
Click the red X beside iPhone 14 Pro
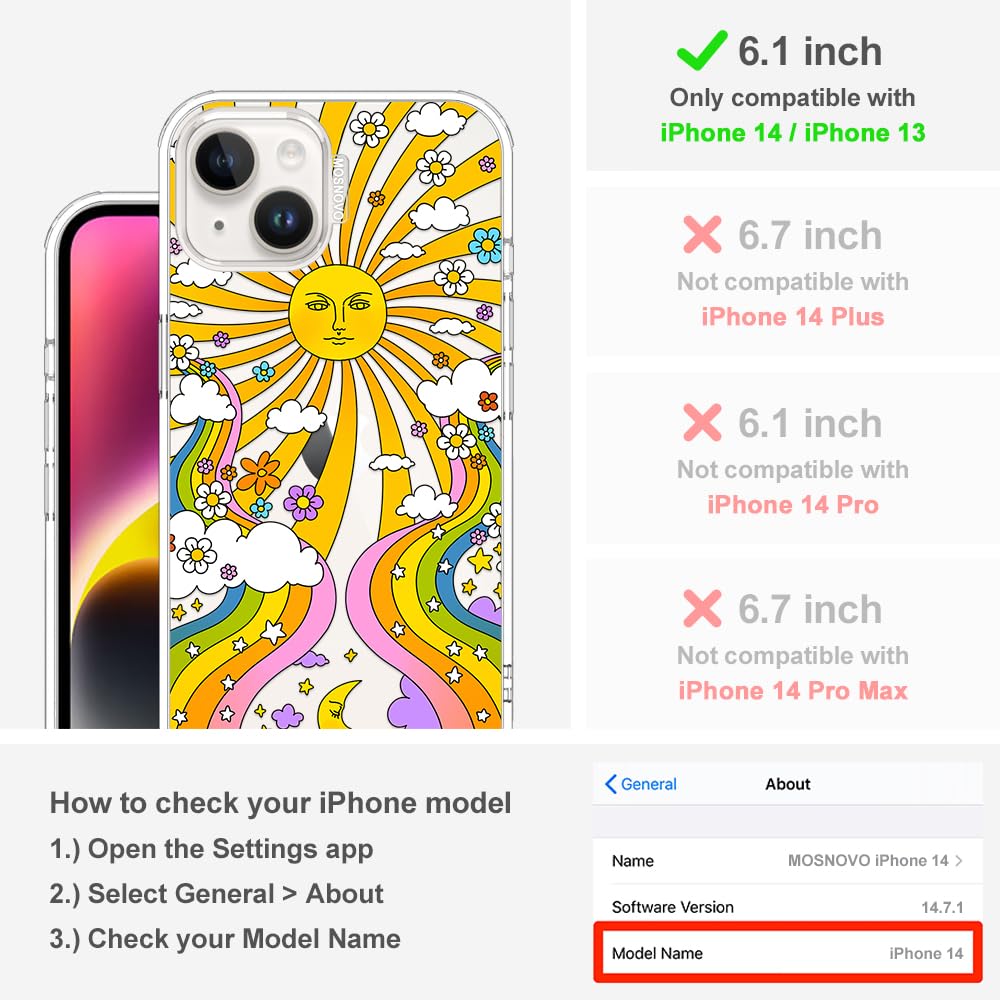pos(702,422)
